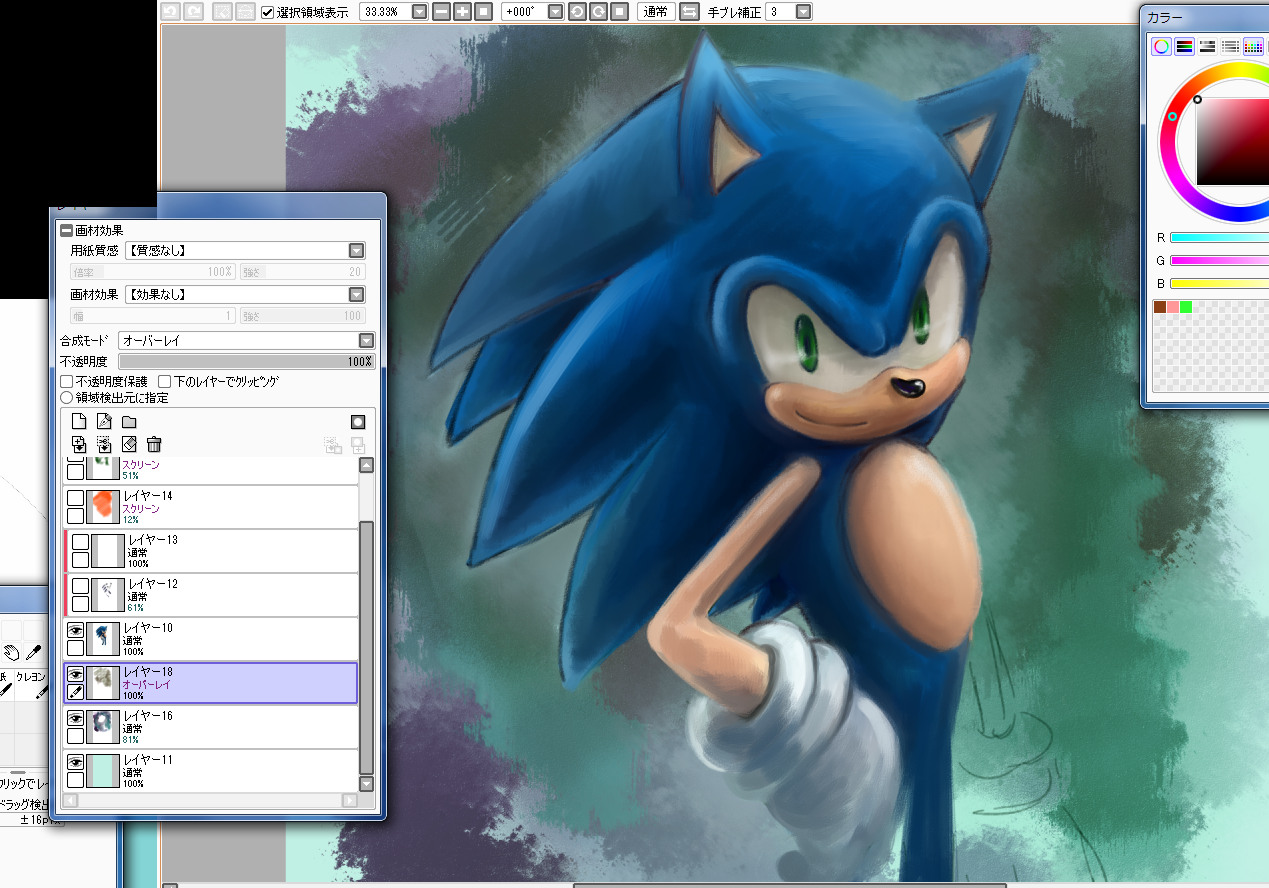The width and height of the screenshot is (1269, 888).
Task: Click the R color slider
Action: (1219, 238)
